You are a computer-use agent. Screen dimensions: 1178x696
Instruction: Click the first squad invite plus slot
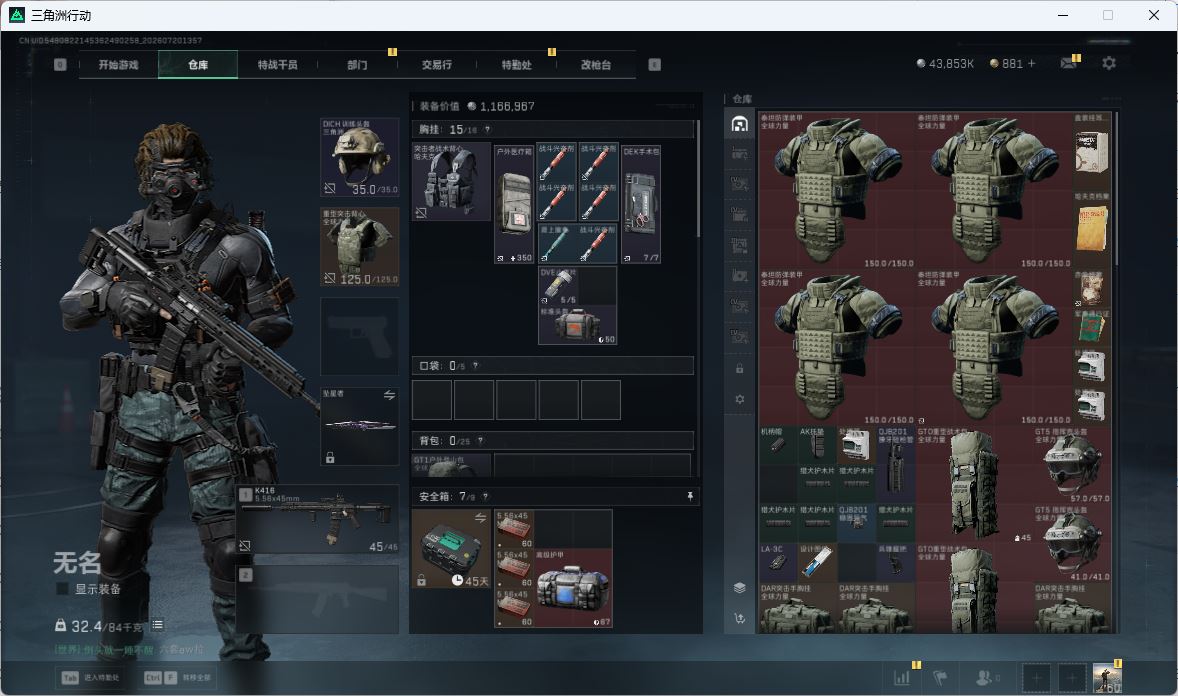1035,678
